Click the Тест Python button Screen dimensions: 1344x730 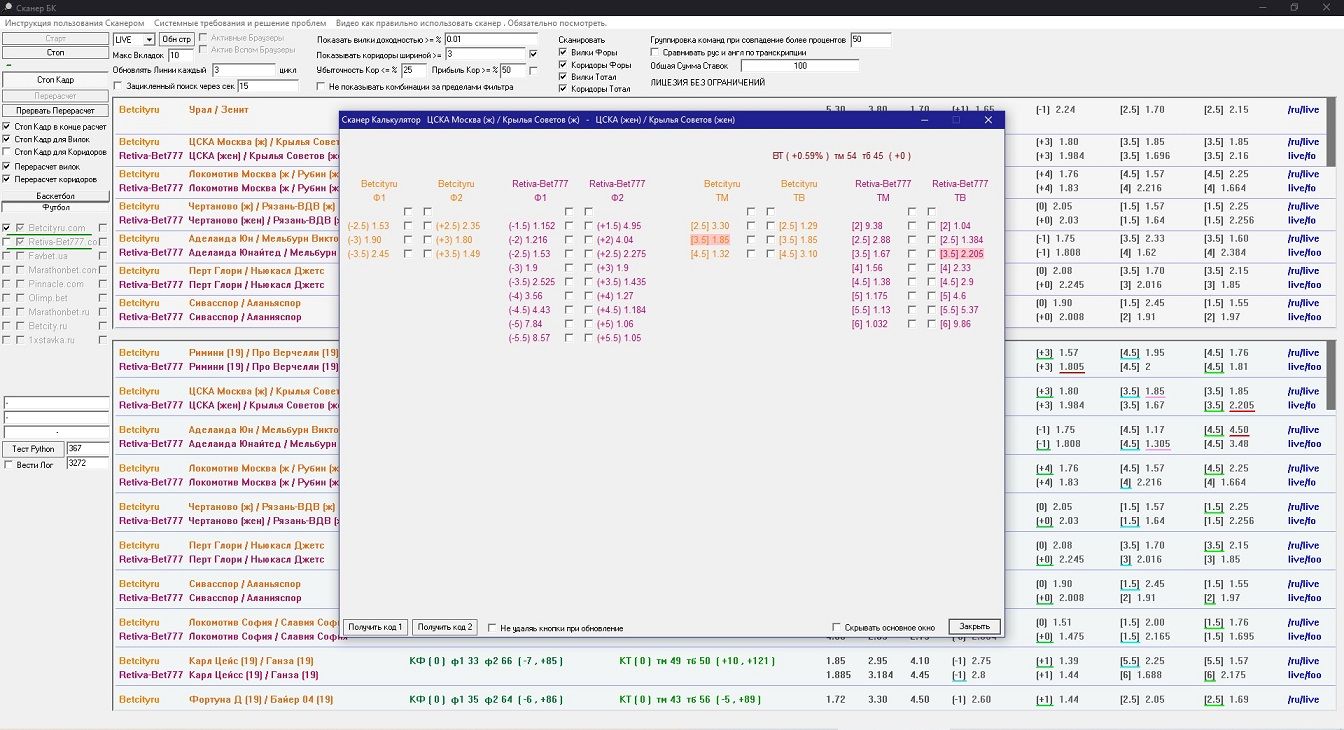tap(34, 449)
